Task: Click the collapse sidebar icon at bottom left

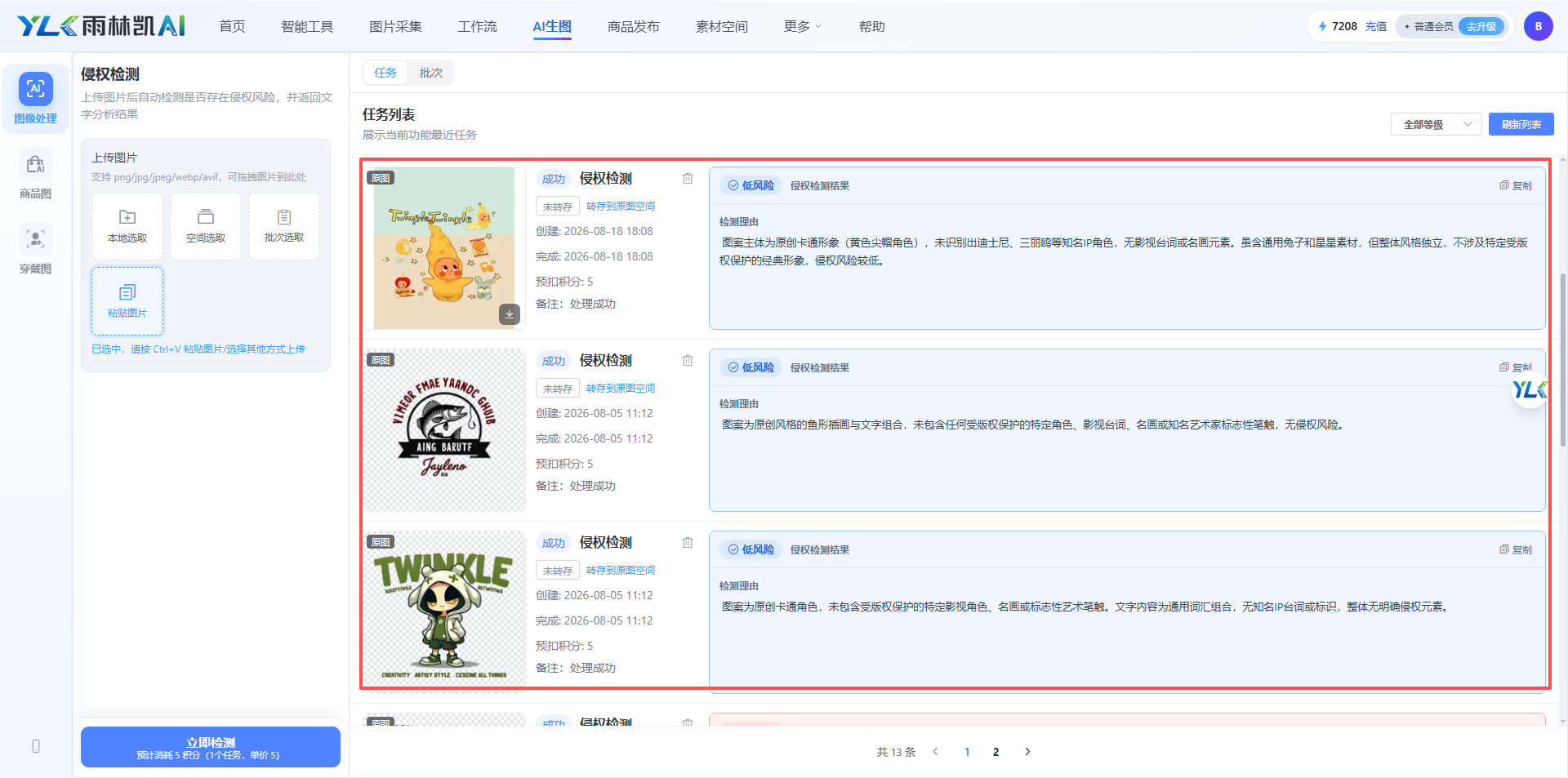Action: click(x=36, y=746)
